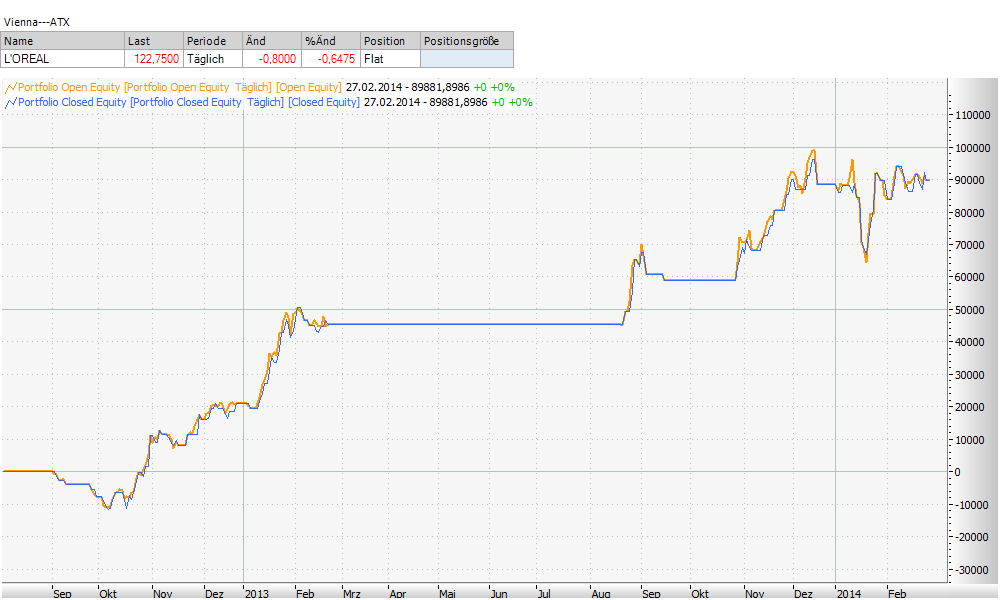This screenshot has width=1000, height=600.
Task: Click the 20000 value on price axis
Action: point(969,407)
